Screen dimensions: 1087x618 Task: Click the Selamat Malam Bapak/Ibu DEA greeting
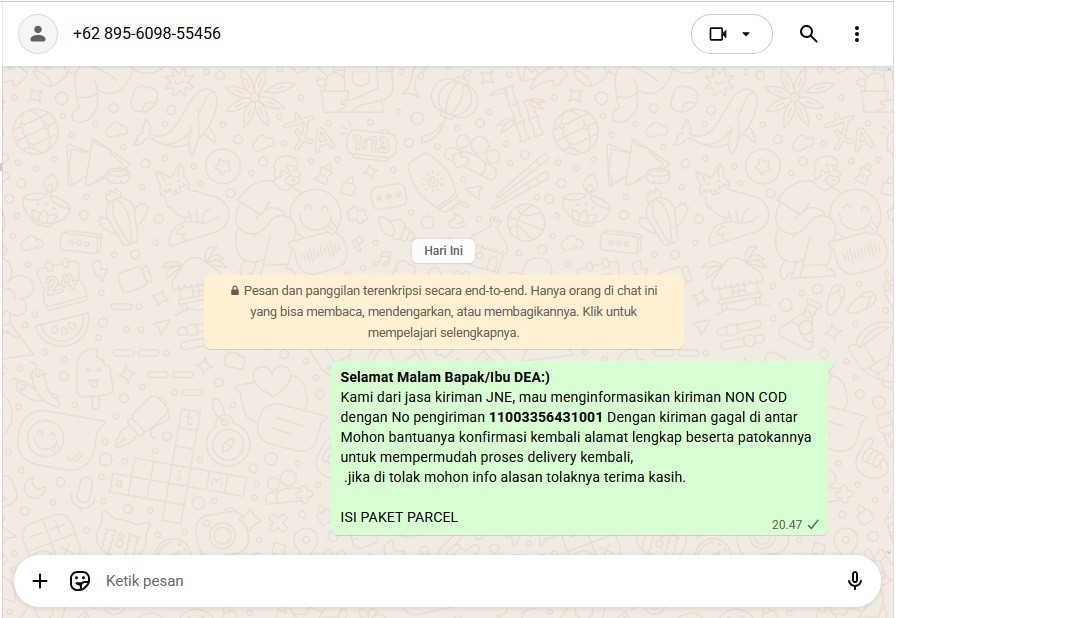click(444, 377)
